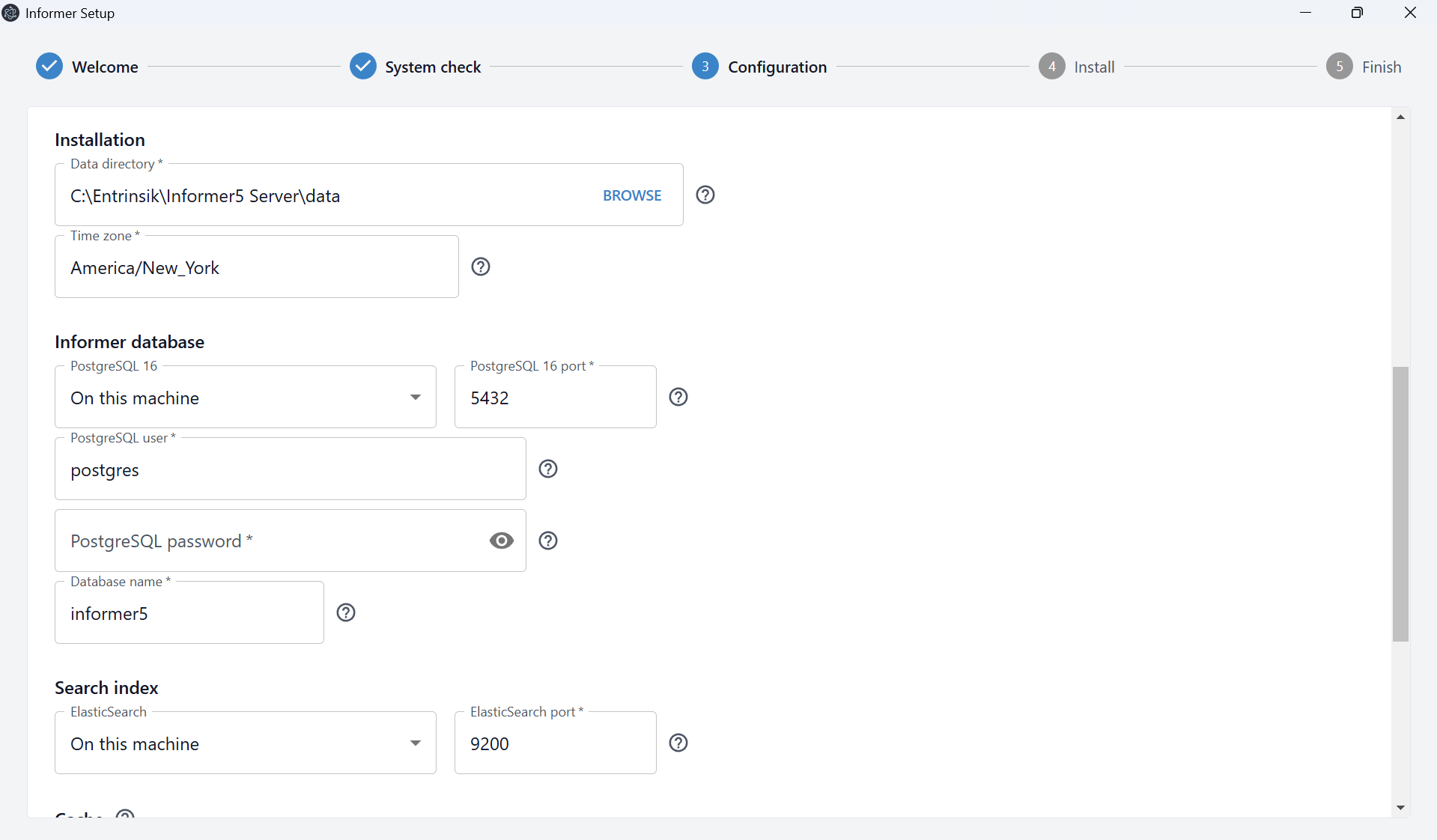The height and width of the screenshot is (840, 1437).
Task: Click the scrollbar up arrow
Action: click(1400, 118)
